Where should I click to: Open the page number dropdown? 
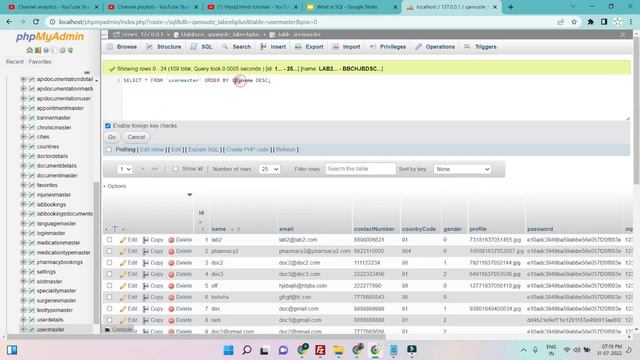pyautogui.click(x=125, y=169)
